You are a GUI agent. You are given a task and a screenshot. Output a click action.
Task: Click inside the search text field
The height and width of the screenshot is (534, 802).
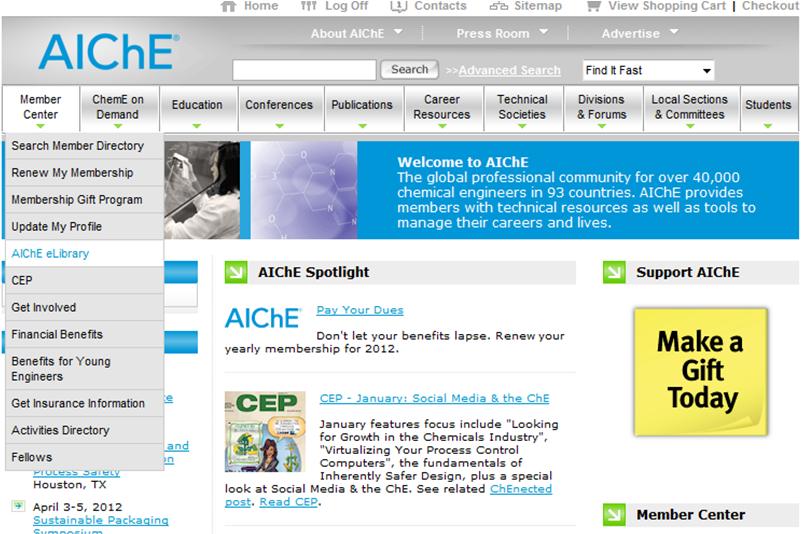(304, 71)
